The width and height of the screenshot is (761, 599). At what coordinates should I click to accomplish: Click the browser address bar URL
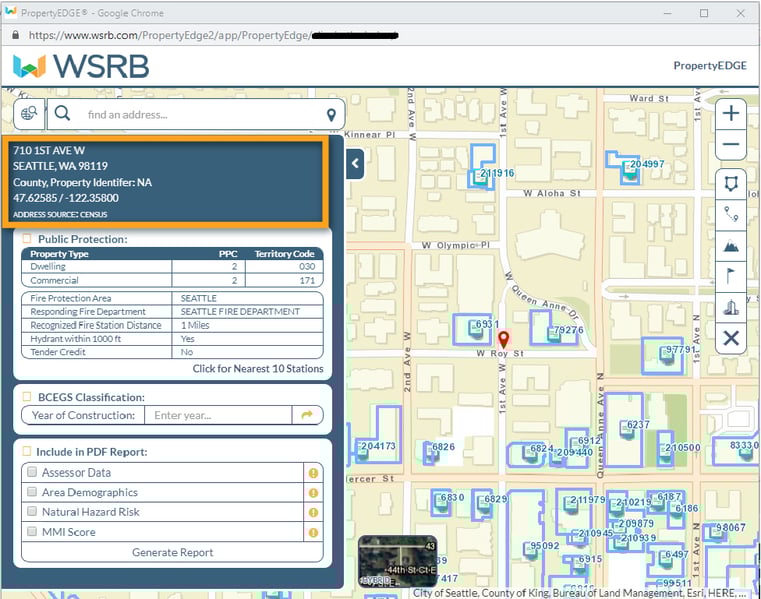point(214,35)
